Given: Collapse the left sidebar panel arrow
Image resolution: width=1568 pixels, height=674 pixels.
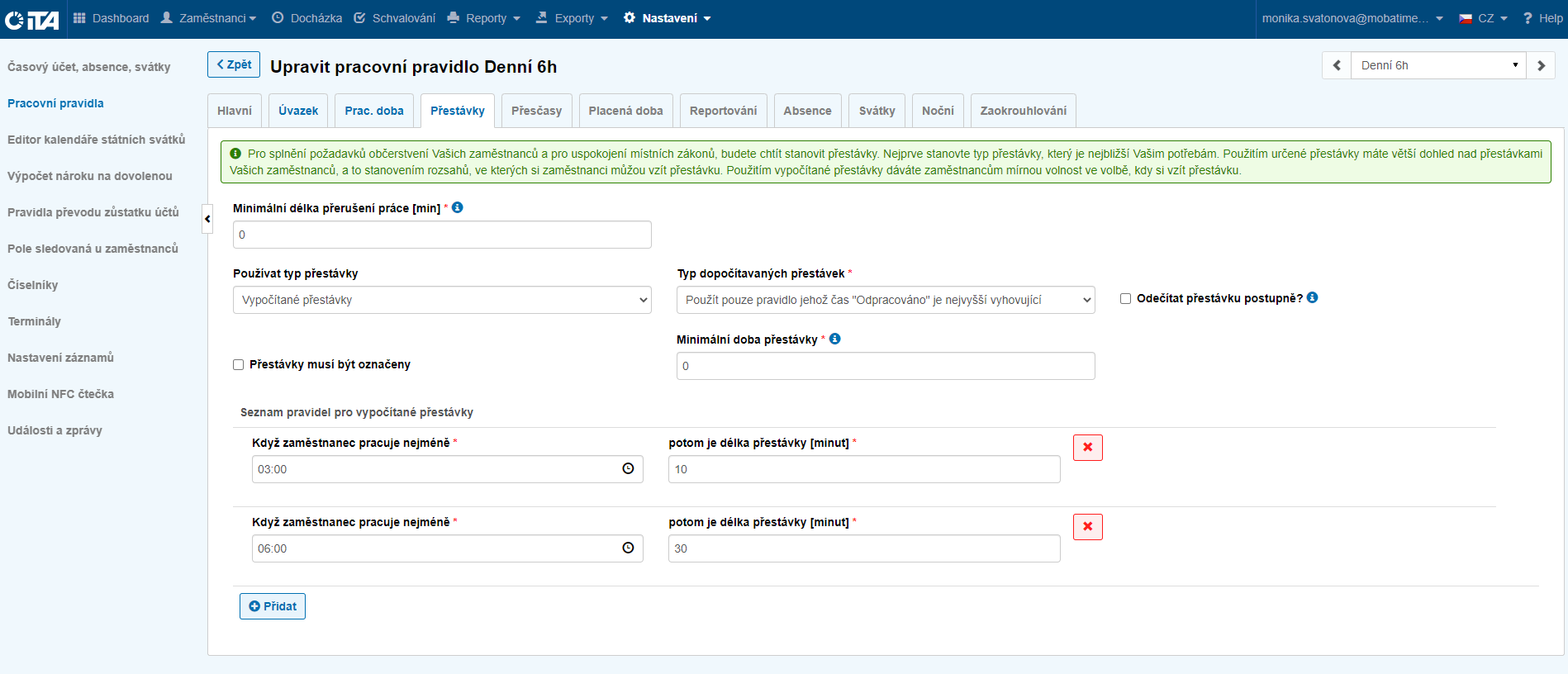Looking at the screenshot, I should tap(207, 219).
